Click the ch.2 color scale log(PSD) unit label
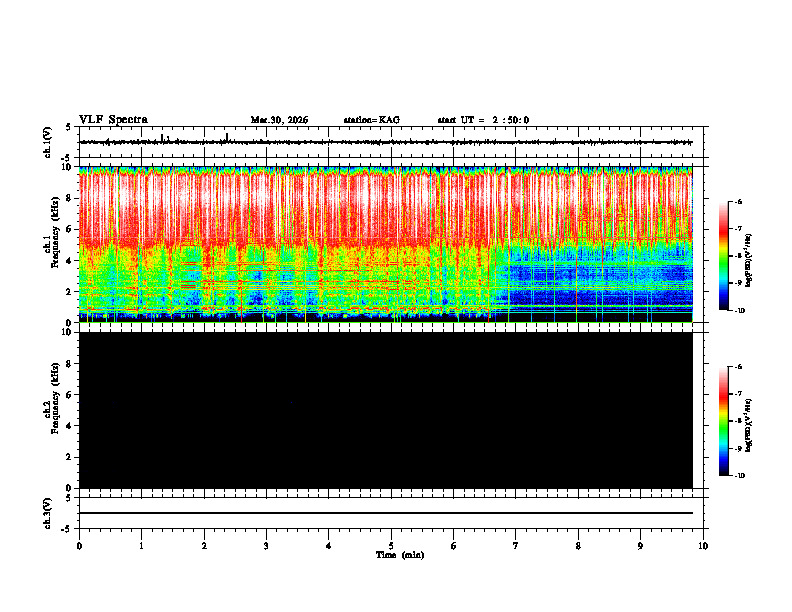This screenshot has width=792, height=612. 749,426
